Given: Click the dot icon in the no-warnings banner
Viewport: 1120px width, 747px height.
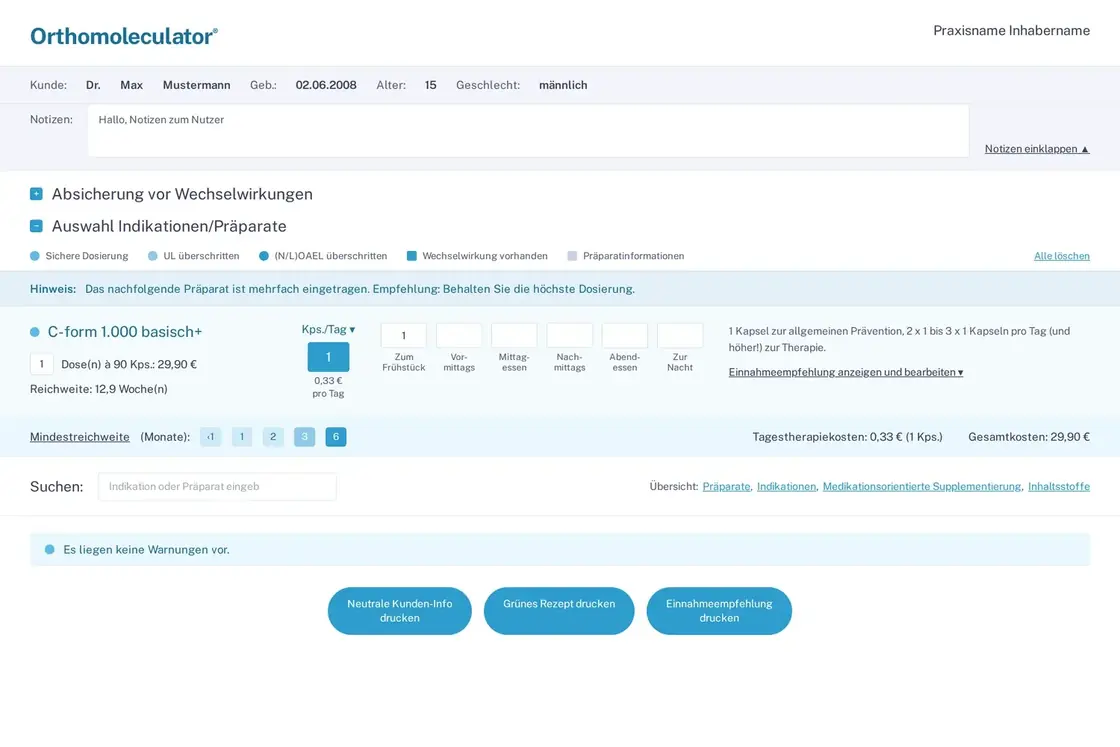Looking at the screenshot, I should coord(49,549).
